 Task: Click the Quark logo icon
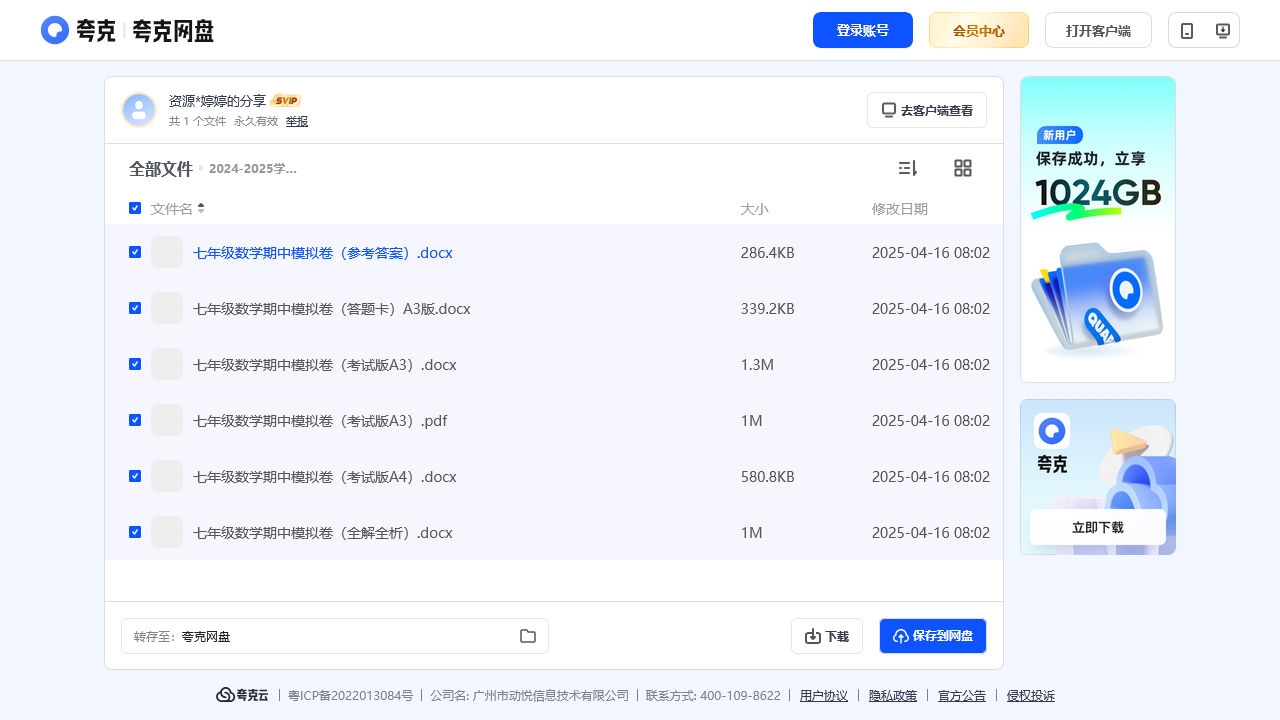[x=55, y=30]
